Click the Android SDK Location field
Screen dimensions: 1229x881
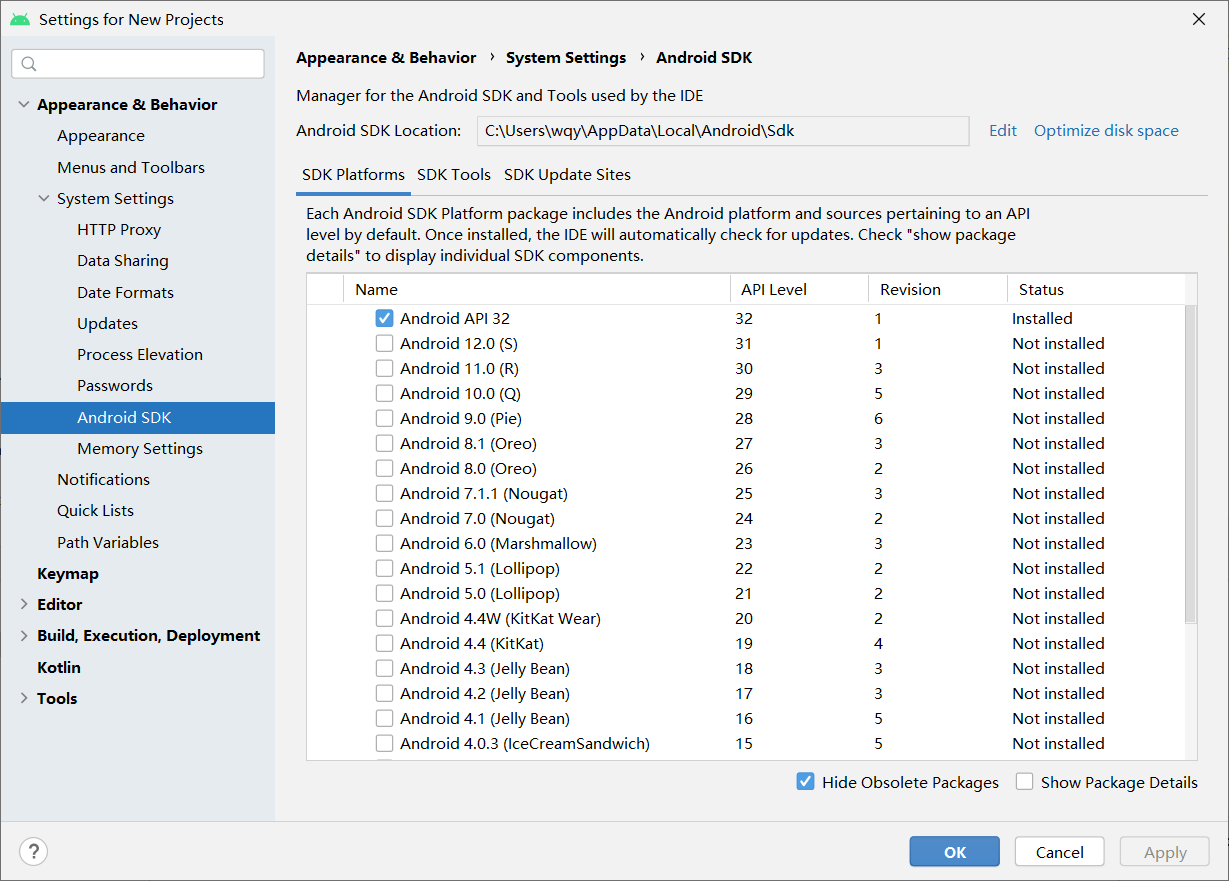click(722, 131)
